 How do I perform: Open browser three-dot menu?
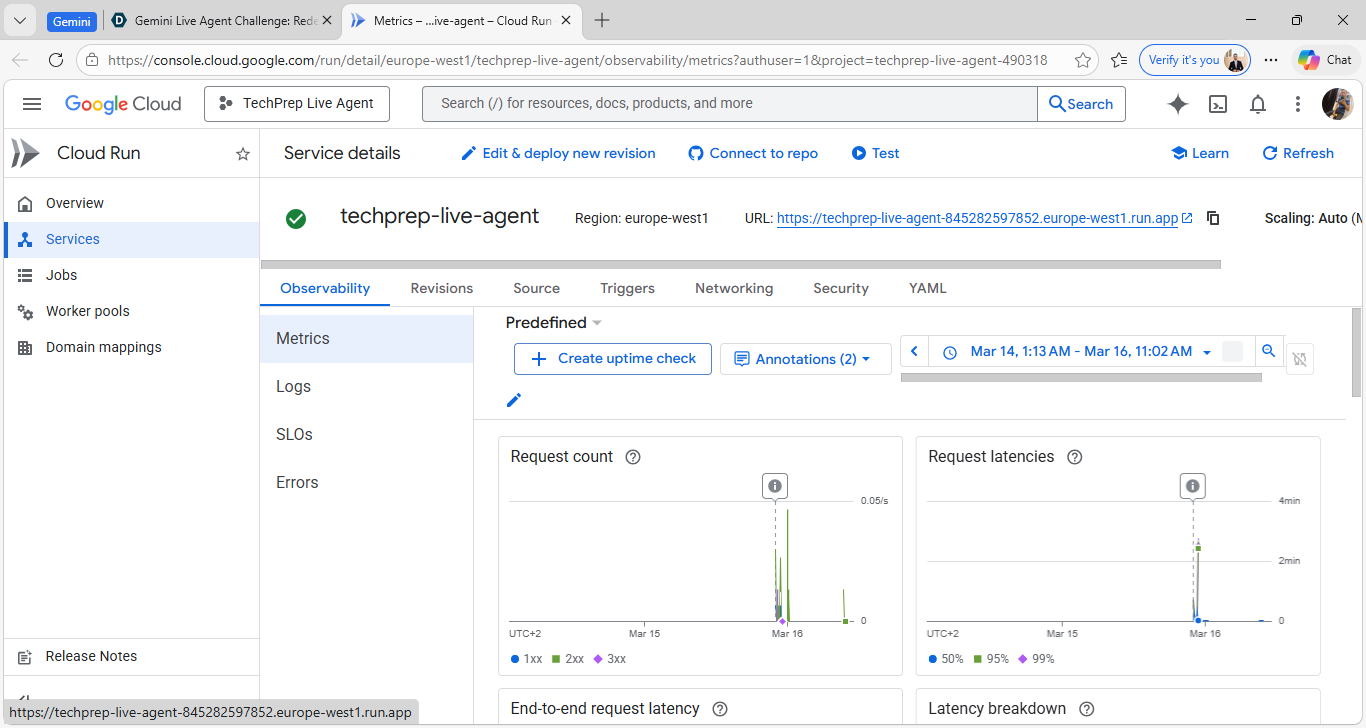coord(1271,60)
